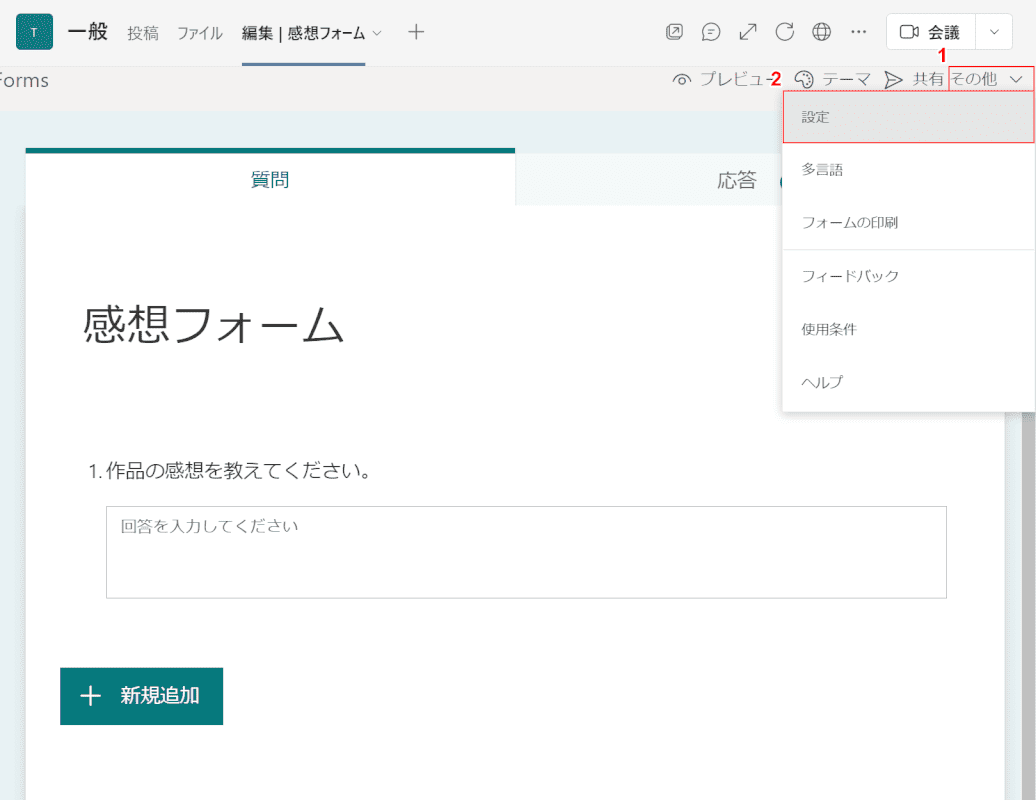Start a meeting with the 会議 button
The image size is (1036, 800).
click(x=930, y=32)
